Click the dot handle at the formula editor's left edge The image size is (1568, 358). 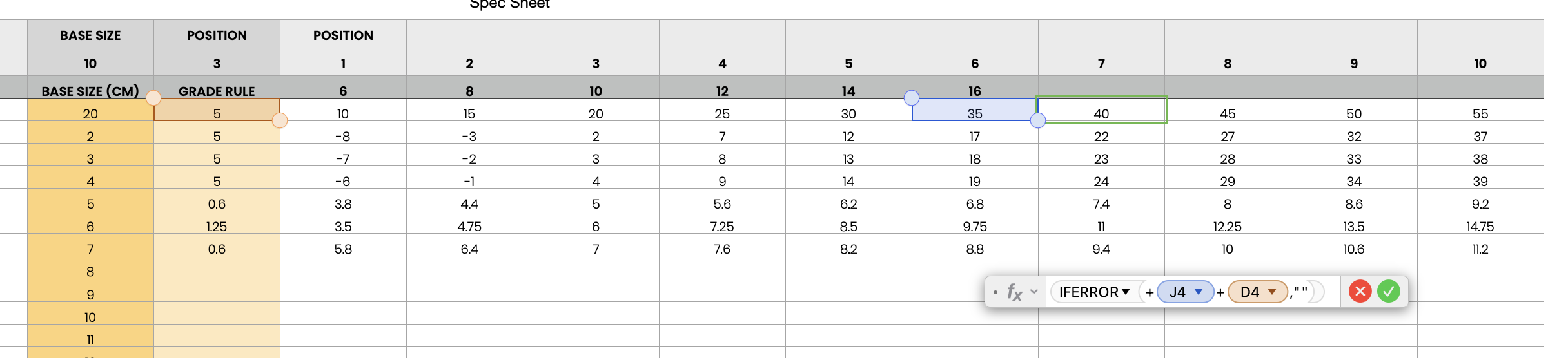click(x=995, y=292)
